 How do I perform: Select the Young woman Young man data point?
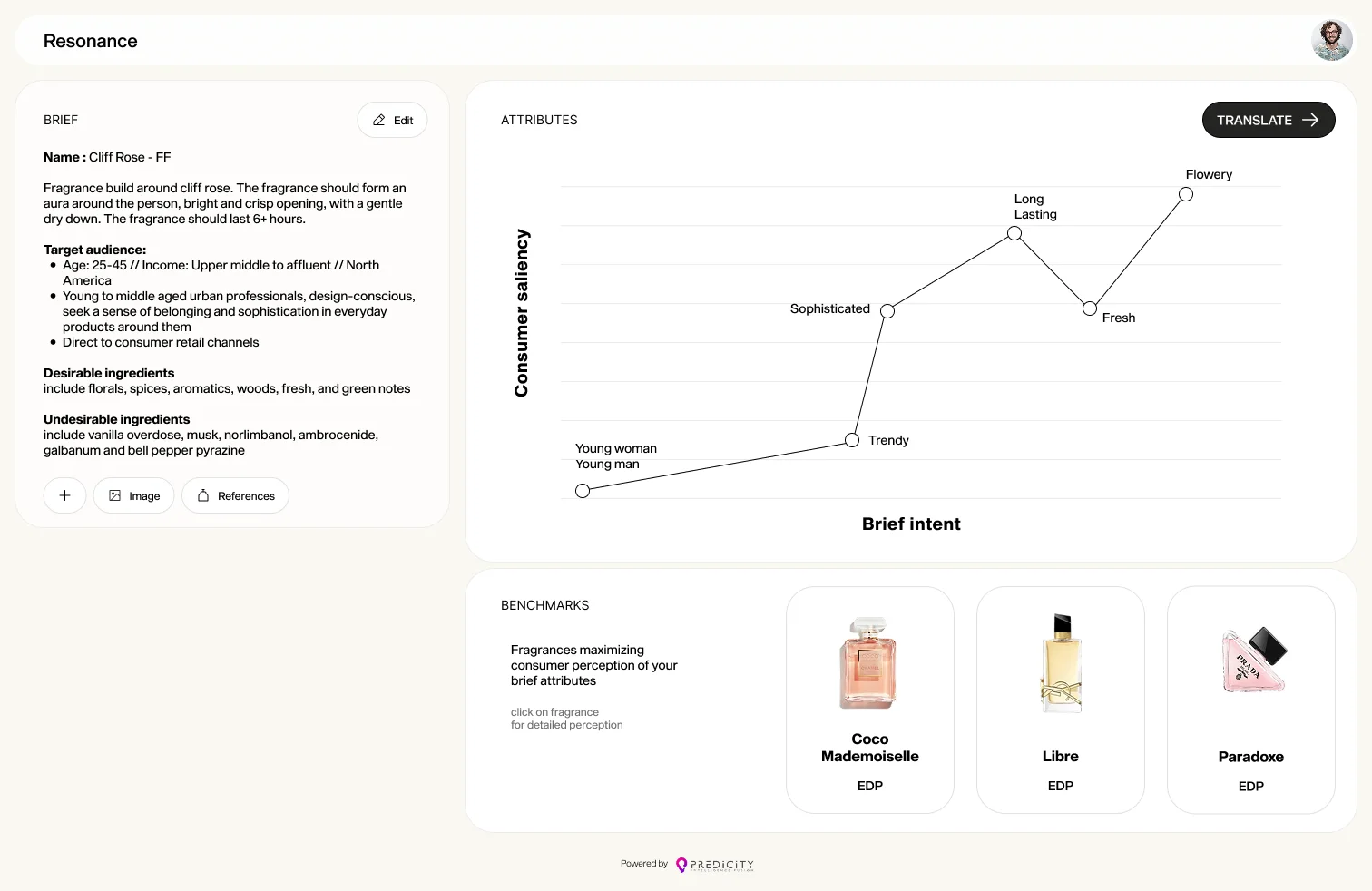click(583, 491)
